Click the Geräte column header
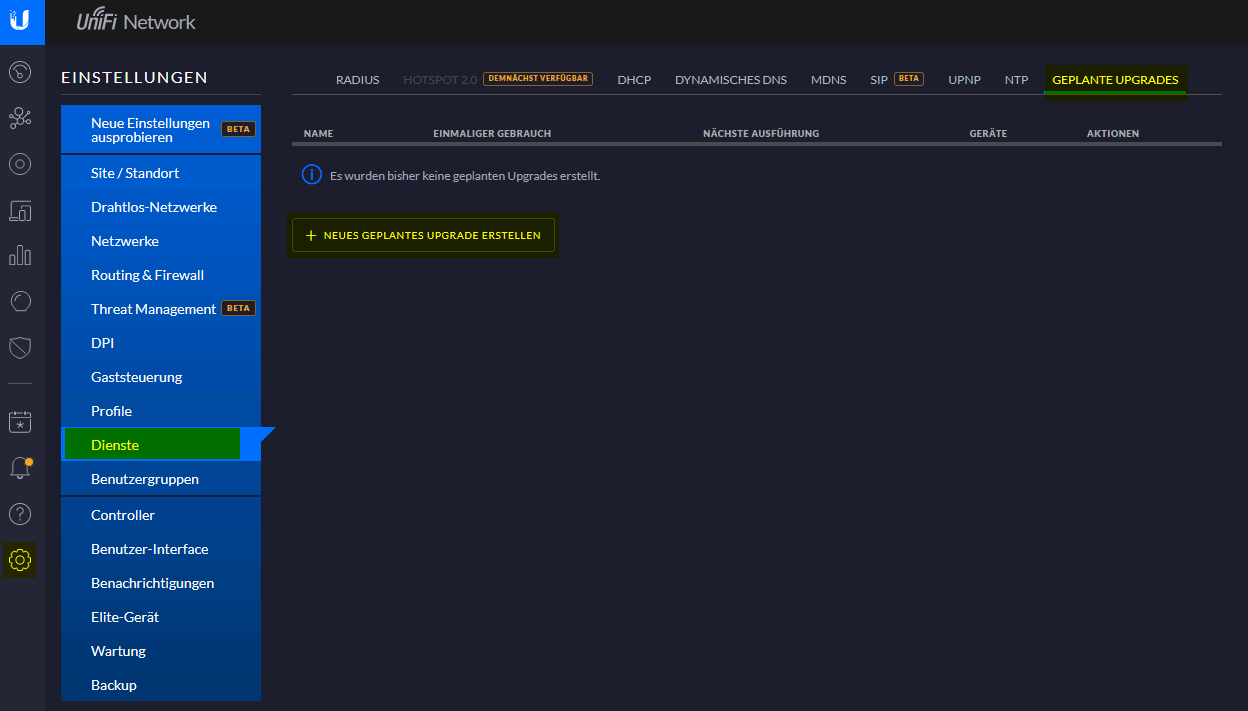 (x=988, y=134)
